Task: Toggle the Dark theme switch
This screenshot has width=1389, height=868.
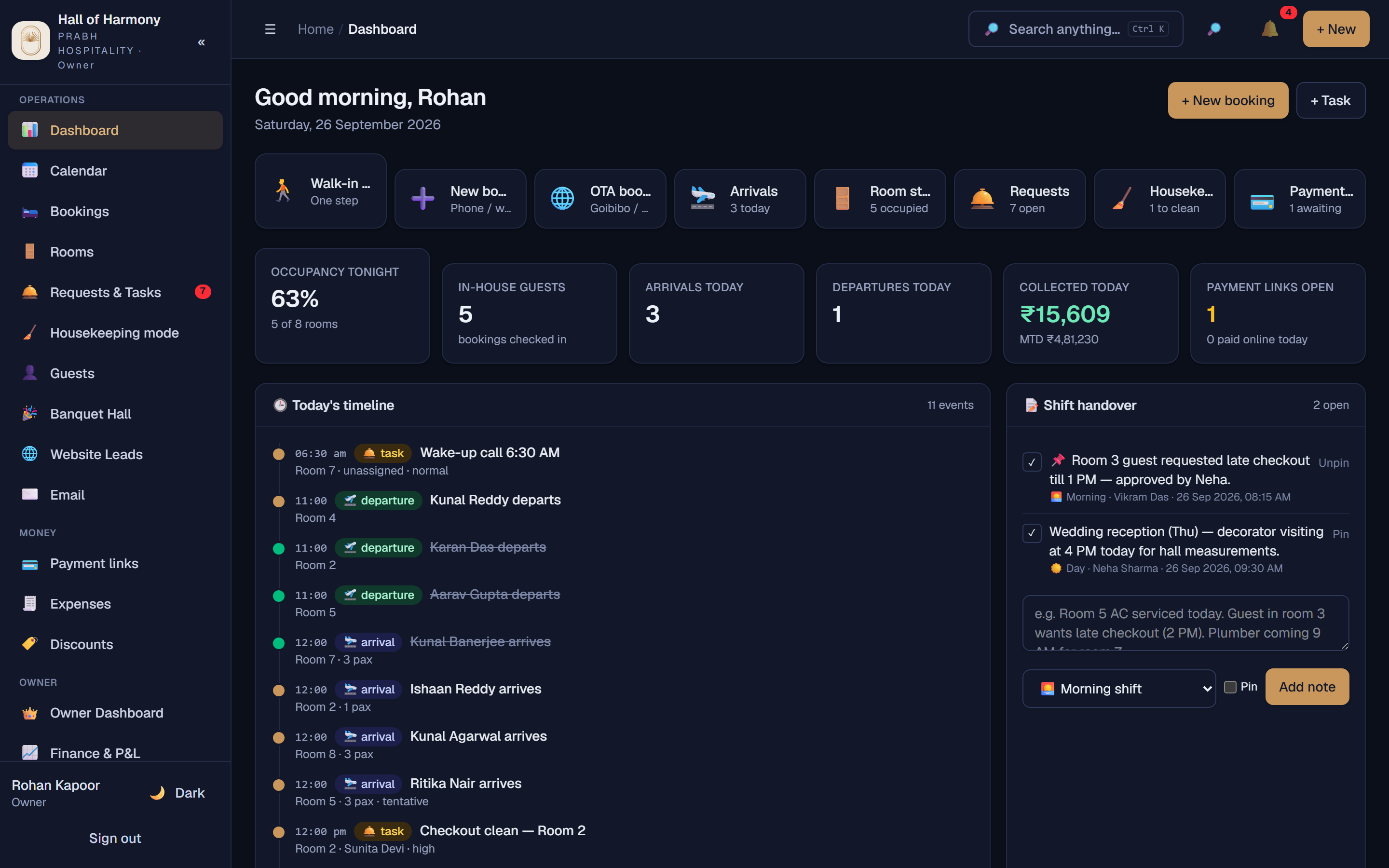Action: click(x=177, y=793)
